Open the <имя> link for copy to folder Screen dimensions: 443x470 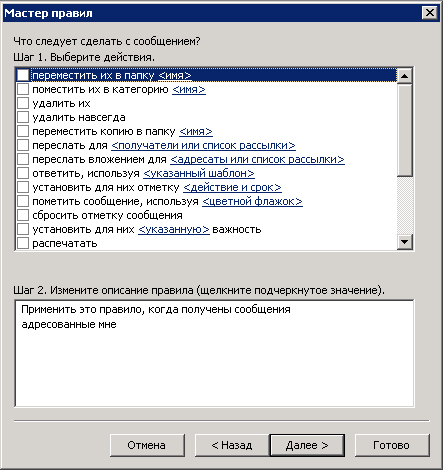click(196, 132)
